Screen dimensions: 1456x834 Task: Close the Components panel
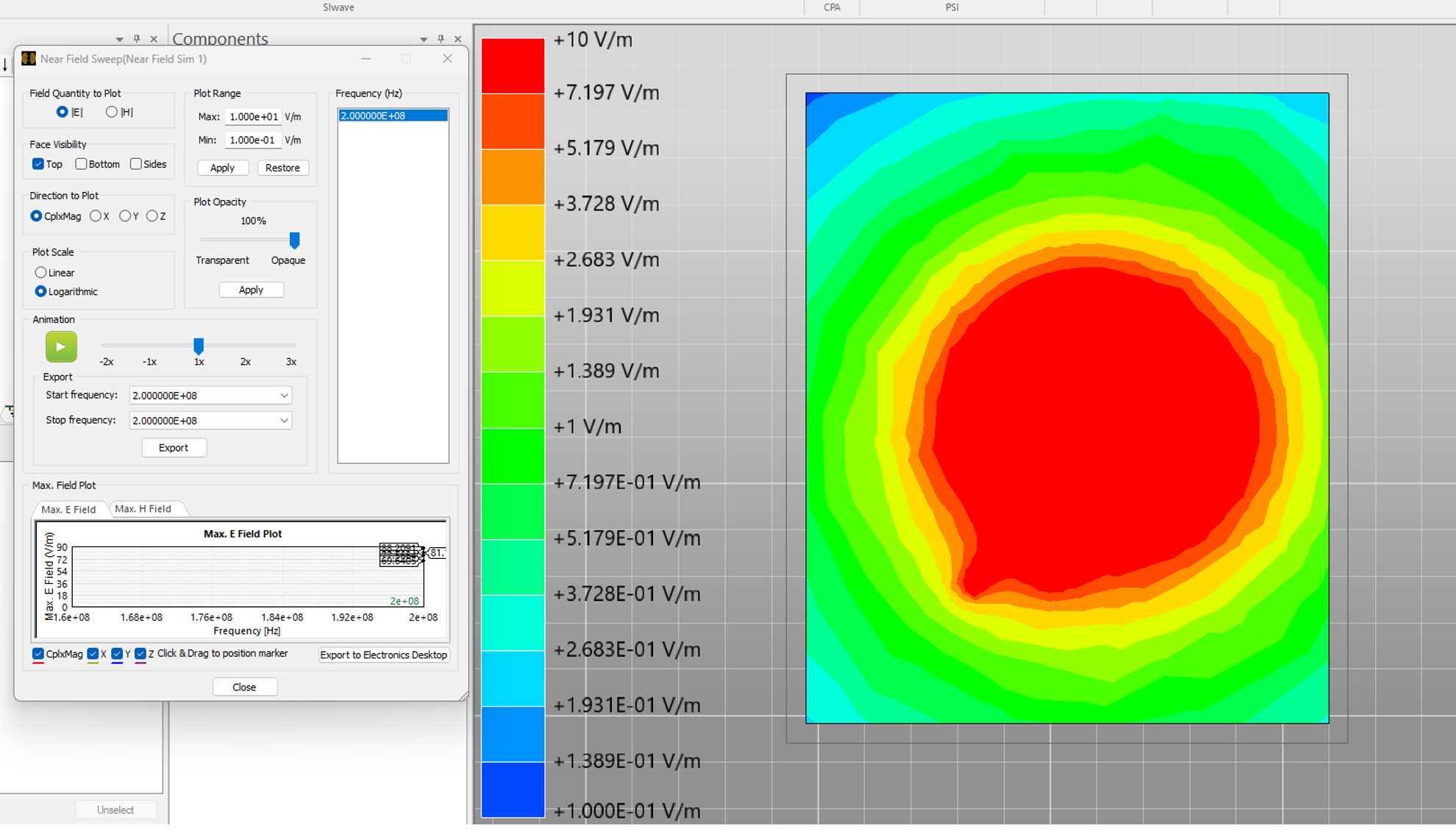458,39
